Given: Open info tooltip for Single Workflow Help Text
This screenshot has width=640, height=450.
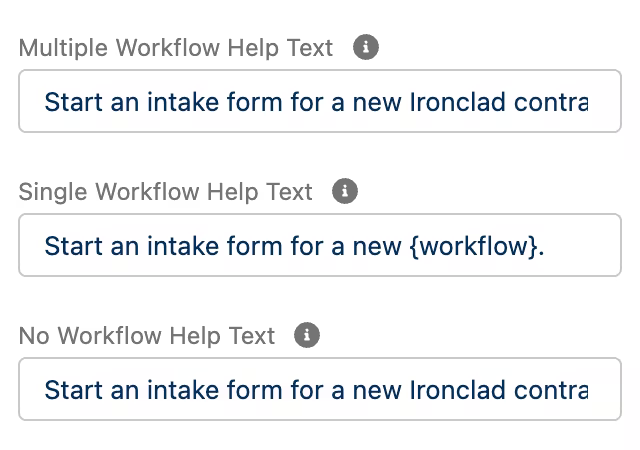Looking at the screenshot, I should tap(345, 191).
